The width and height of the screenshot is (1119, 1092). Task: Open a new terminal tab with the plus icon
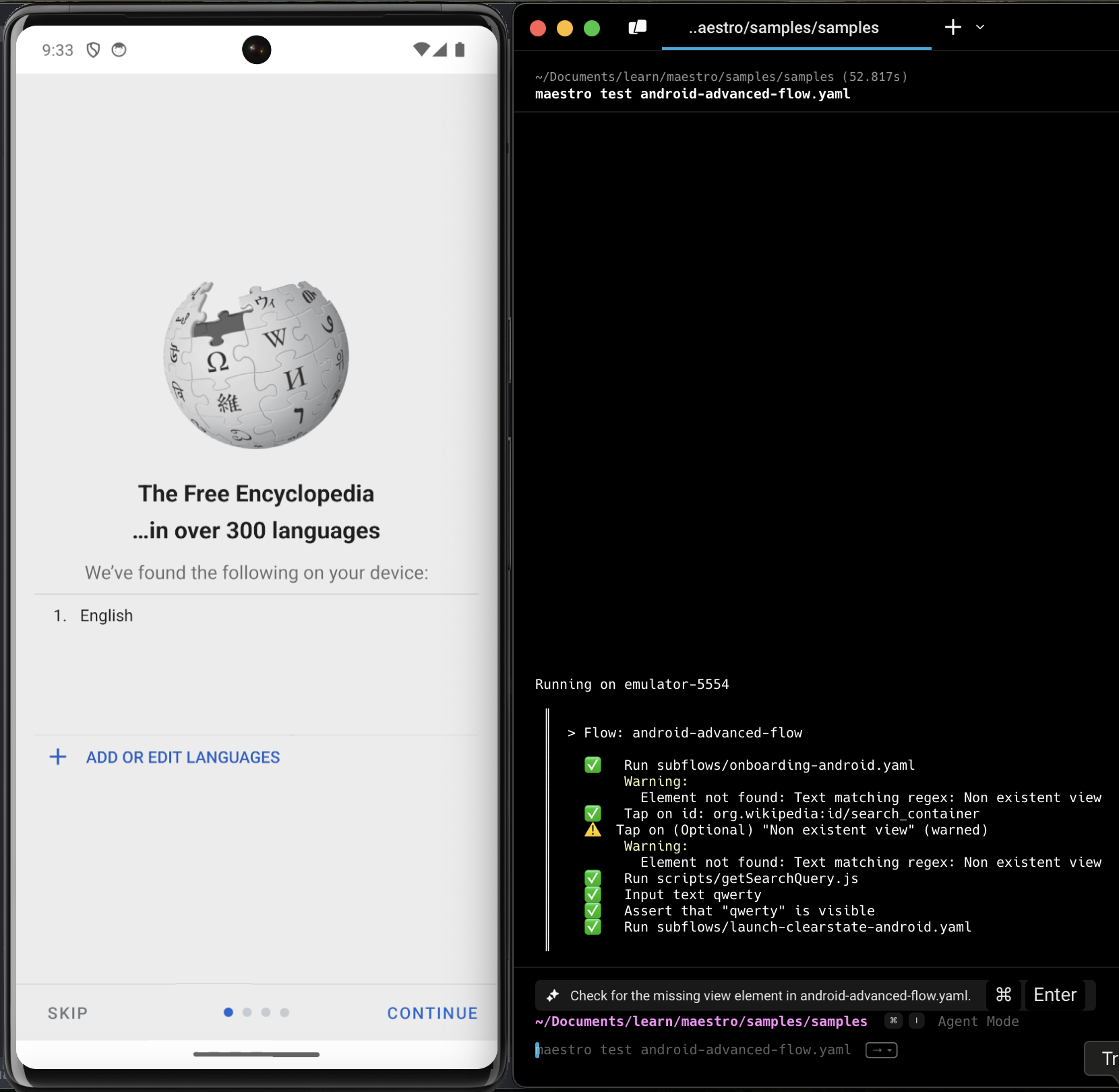(952, 28)
